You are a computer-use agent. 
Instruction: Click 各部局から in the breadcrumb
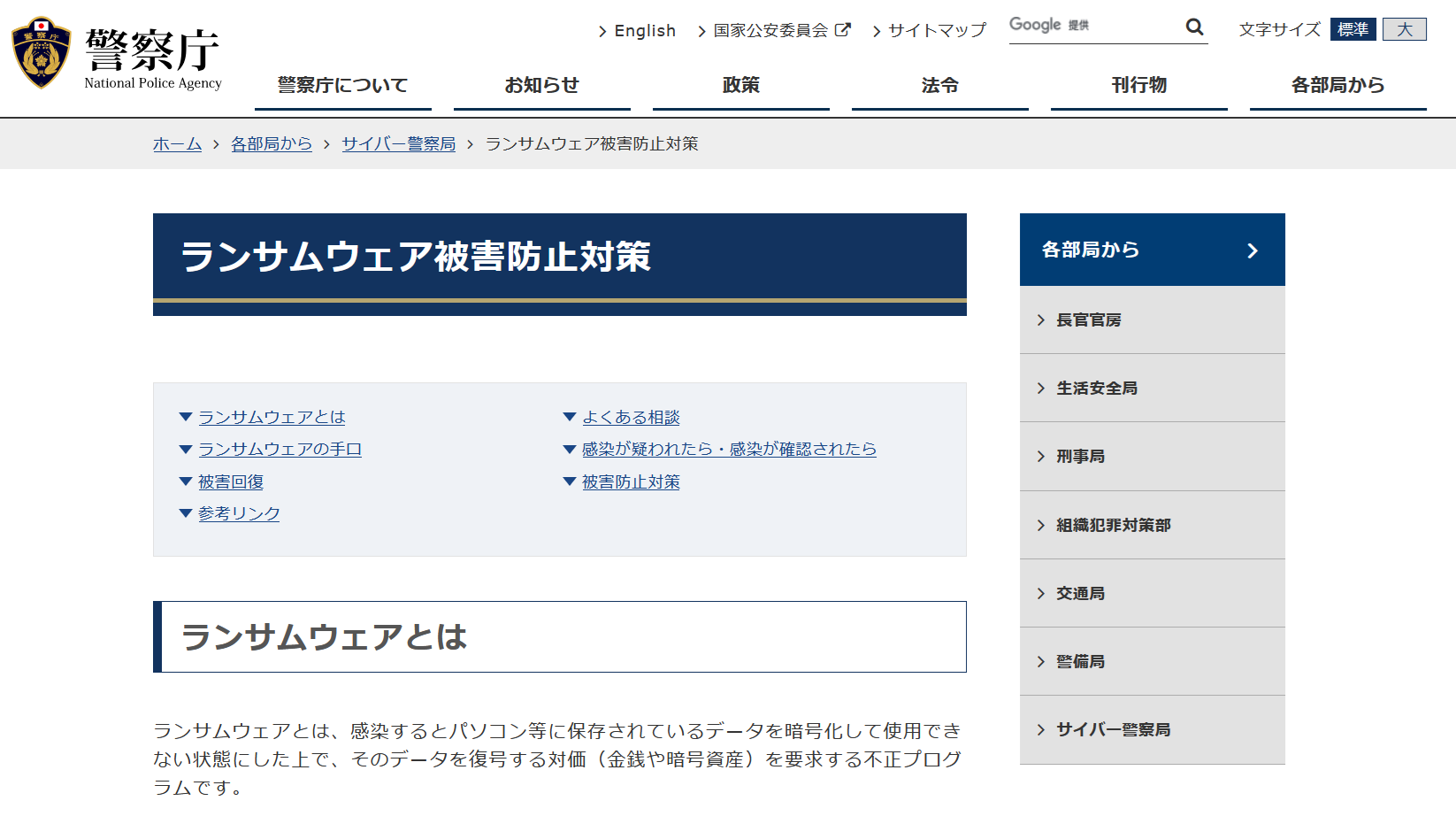pos(272,143)
